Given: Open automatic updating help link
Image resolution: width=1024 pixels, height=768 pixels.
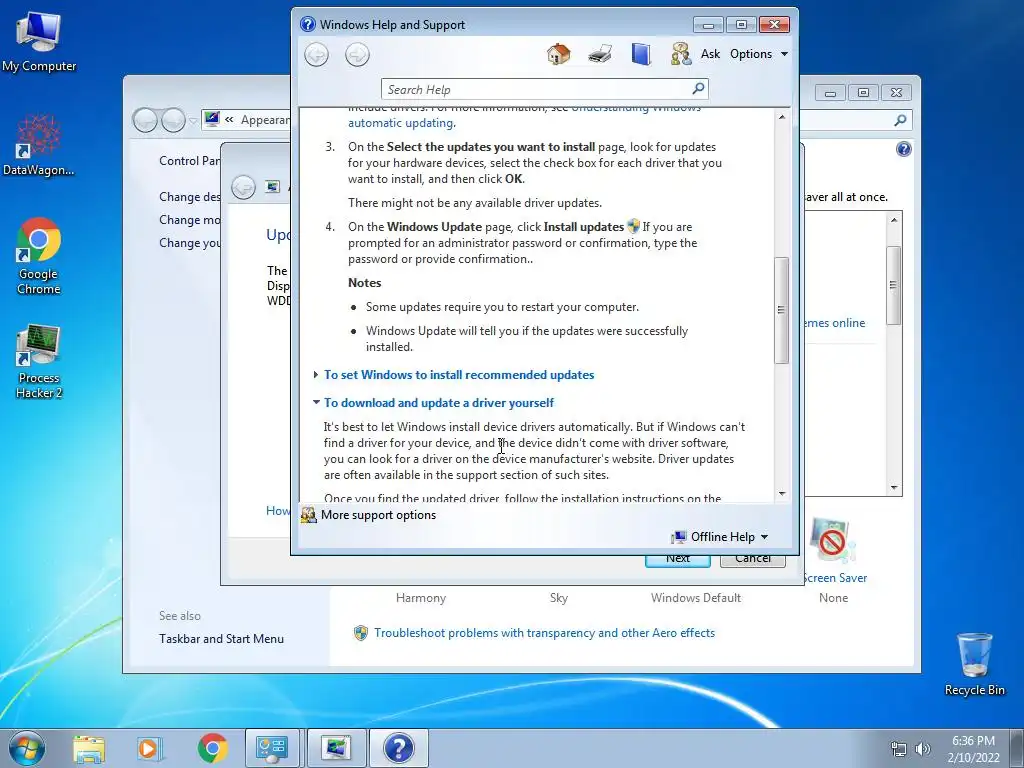Looking at the screenshot, I should 401,123.
